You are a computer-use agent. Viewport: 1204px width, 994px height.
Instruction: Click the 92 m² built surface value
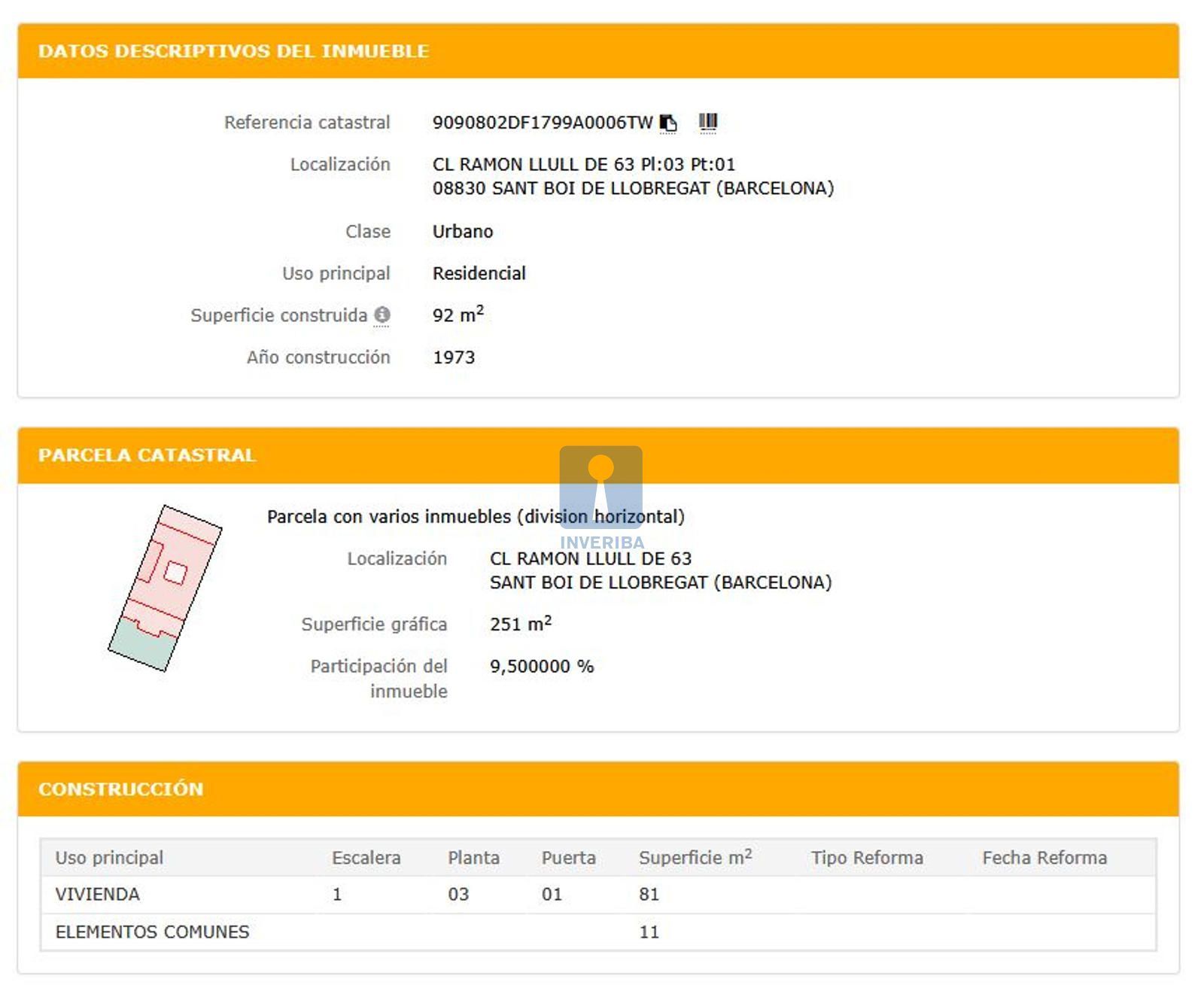[x=458, y=315]
